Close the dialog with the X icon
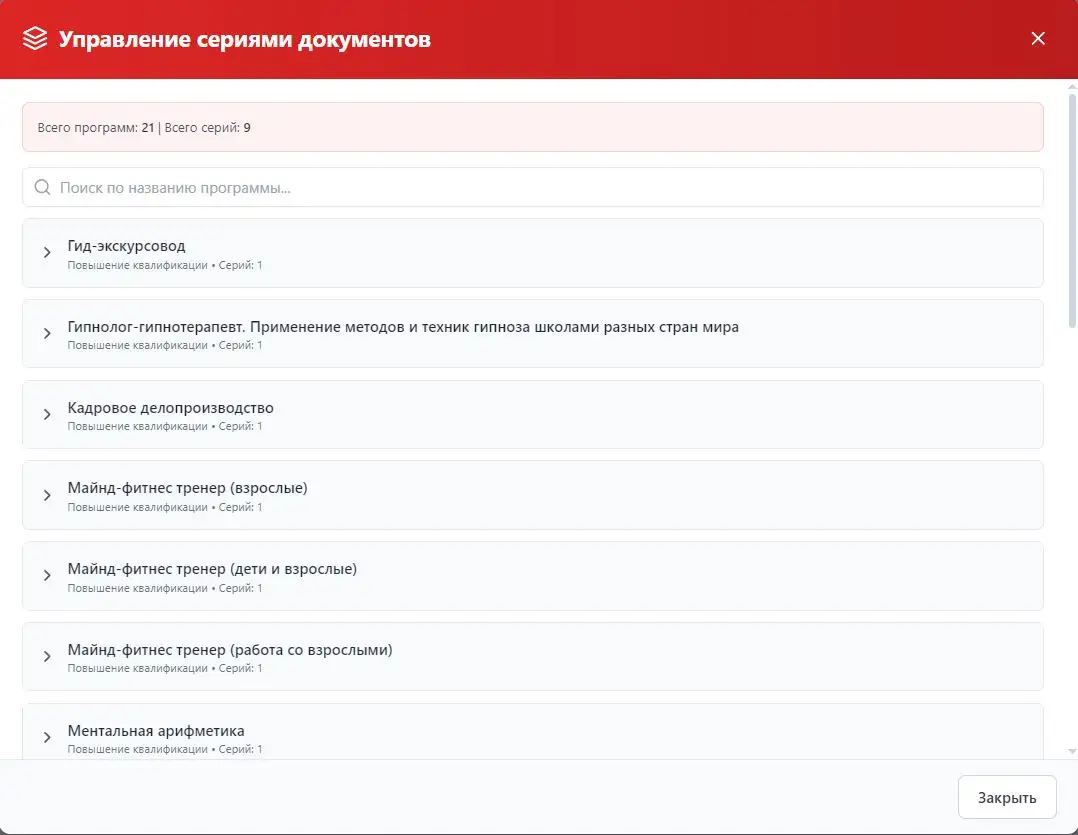This screenshot has width=1078, height=835. point(1037,38)
